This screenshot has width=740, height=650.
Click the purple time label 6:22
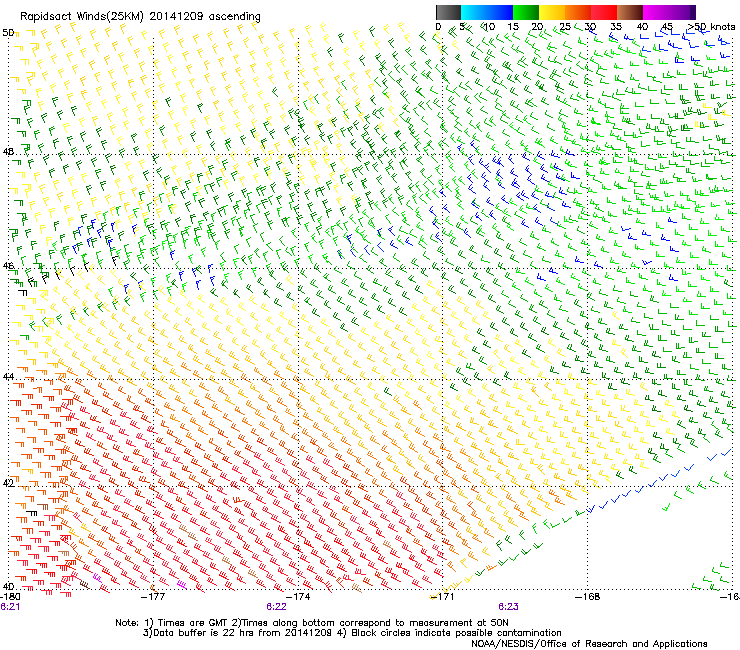tap(277, 607)
